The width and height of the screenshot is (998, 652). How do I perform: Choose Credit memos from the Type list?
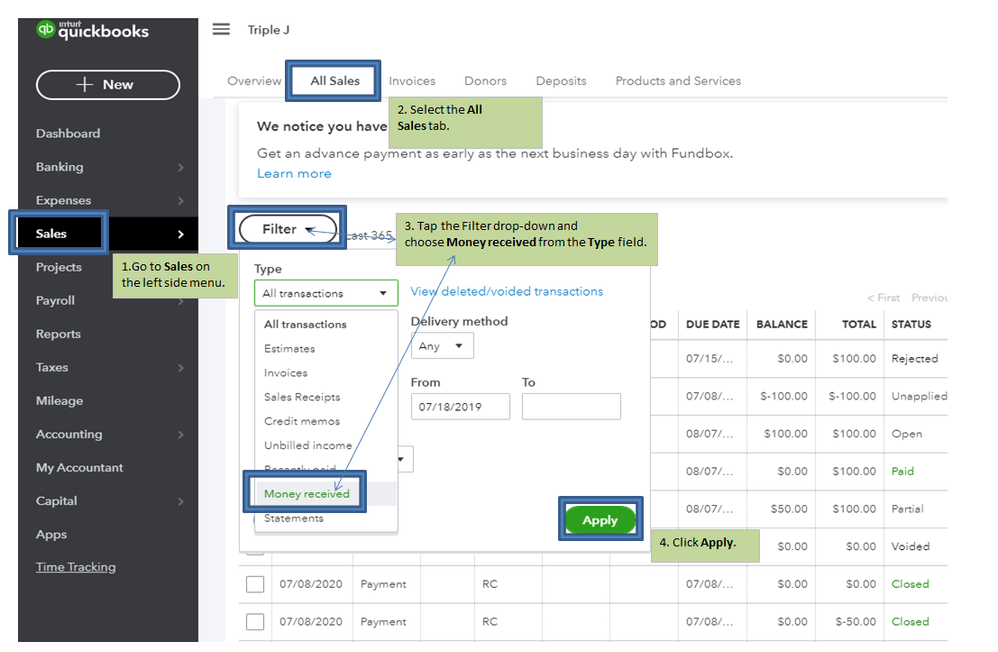[302, 421]
